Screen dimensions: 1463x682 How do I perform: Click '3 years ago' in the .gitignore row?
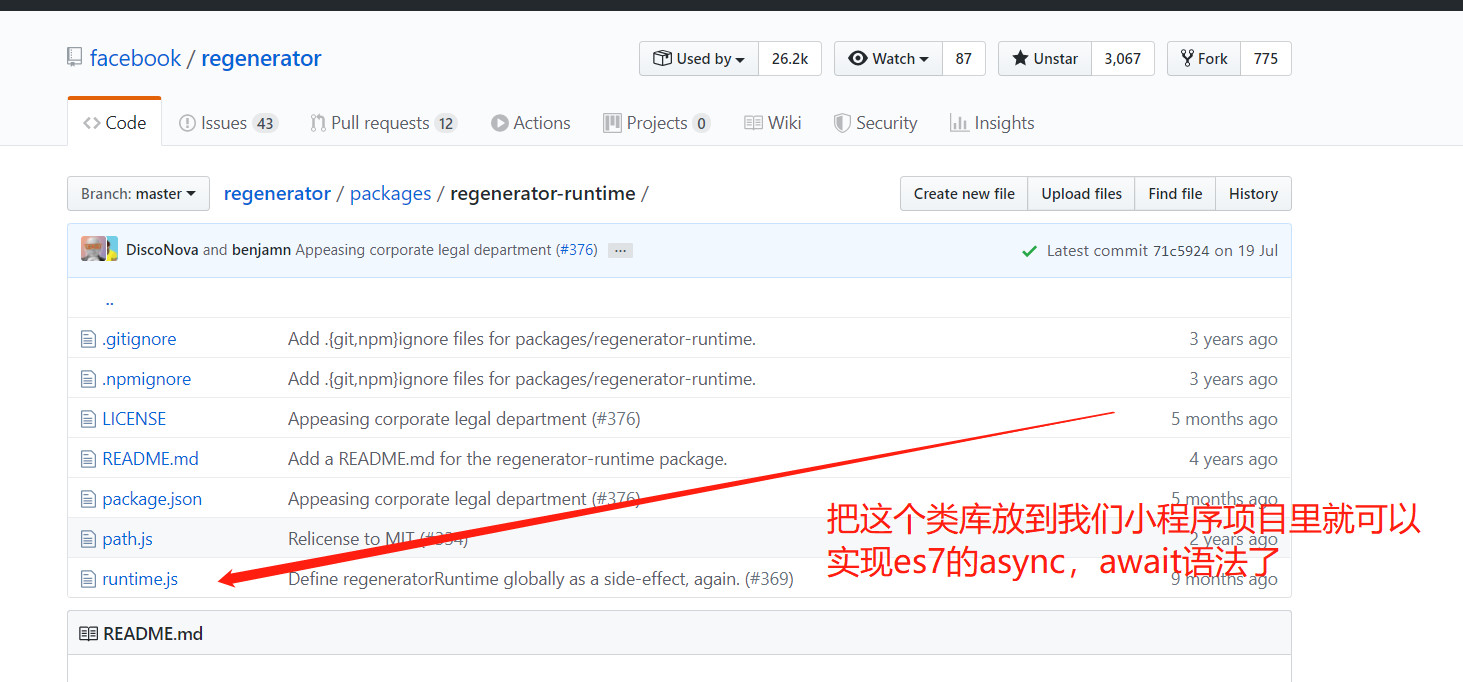[x=1233, y=339]
